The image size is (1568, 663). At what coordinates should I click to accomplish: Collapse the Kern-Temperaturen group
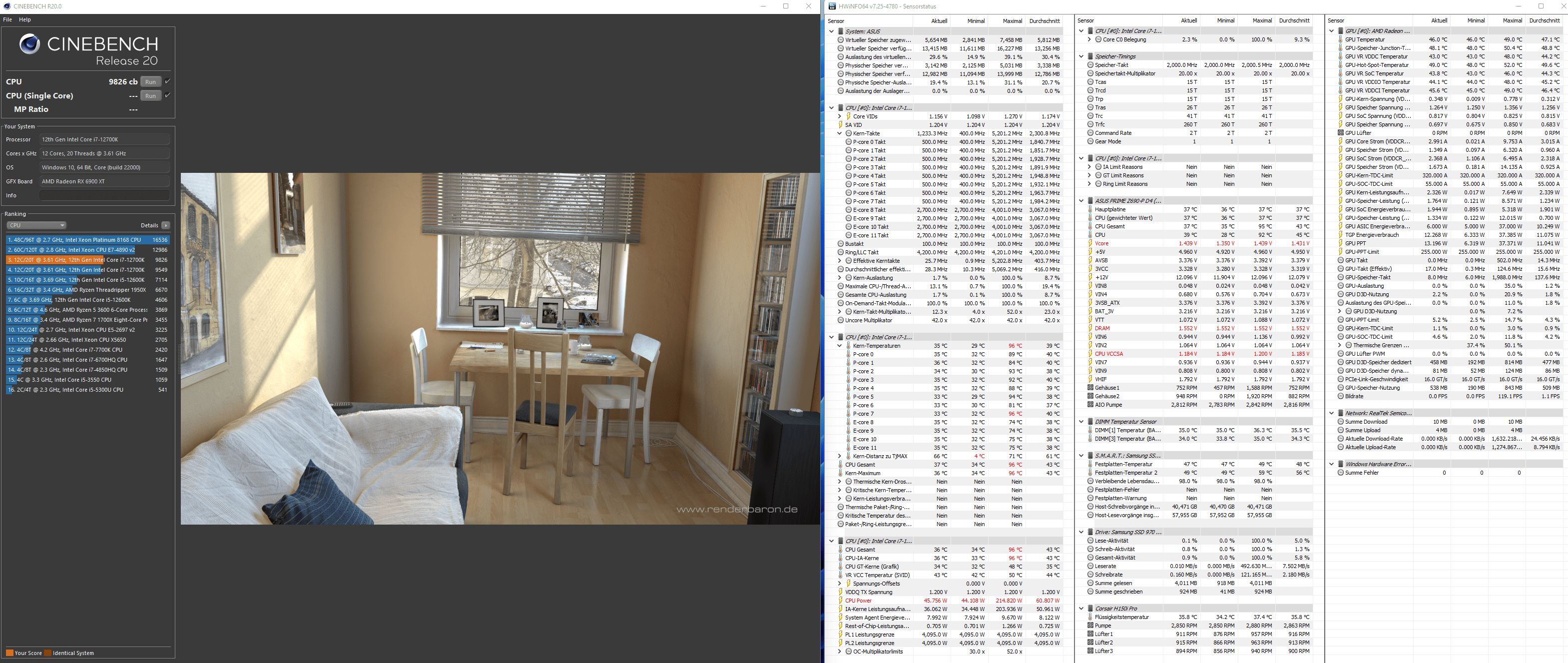839,346
